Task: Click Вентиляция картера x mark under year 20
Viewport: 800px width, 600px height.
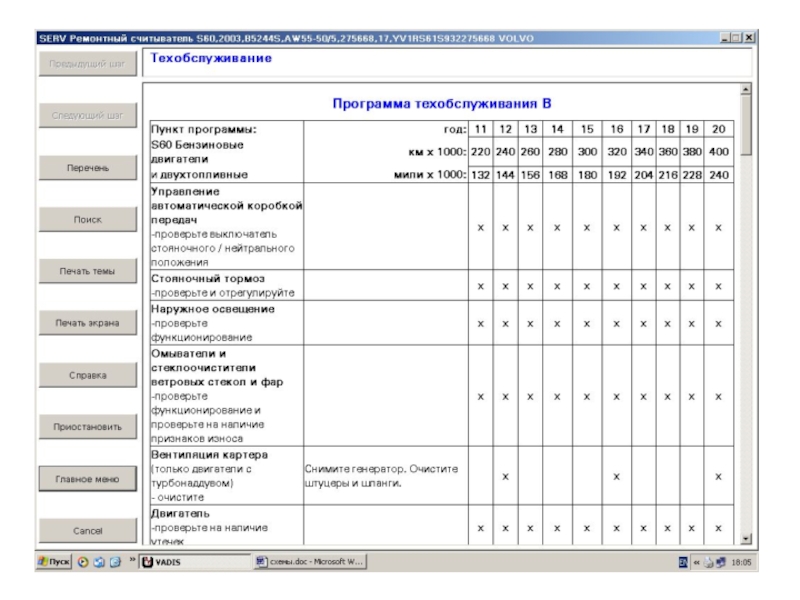Action: [x=718, y=477]
